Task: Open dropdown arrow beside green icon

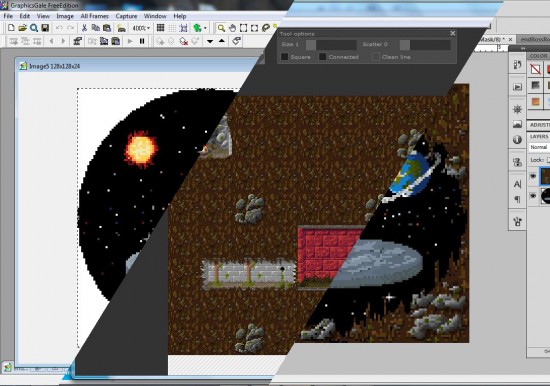Action: (205, 28)
